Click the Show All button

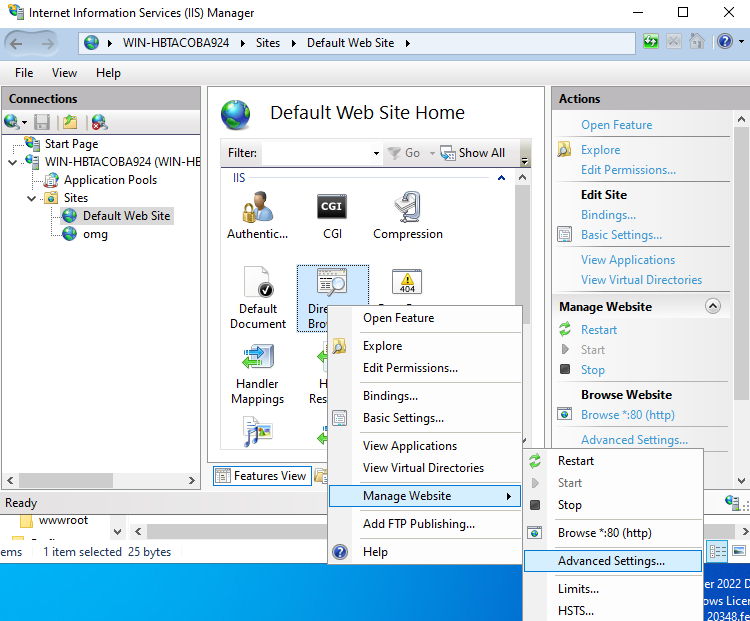click(473, 153)
